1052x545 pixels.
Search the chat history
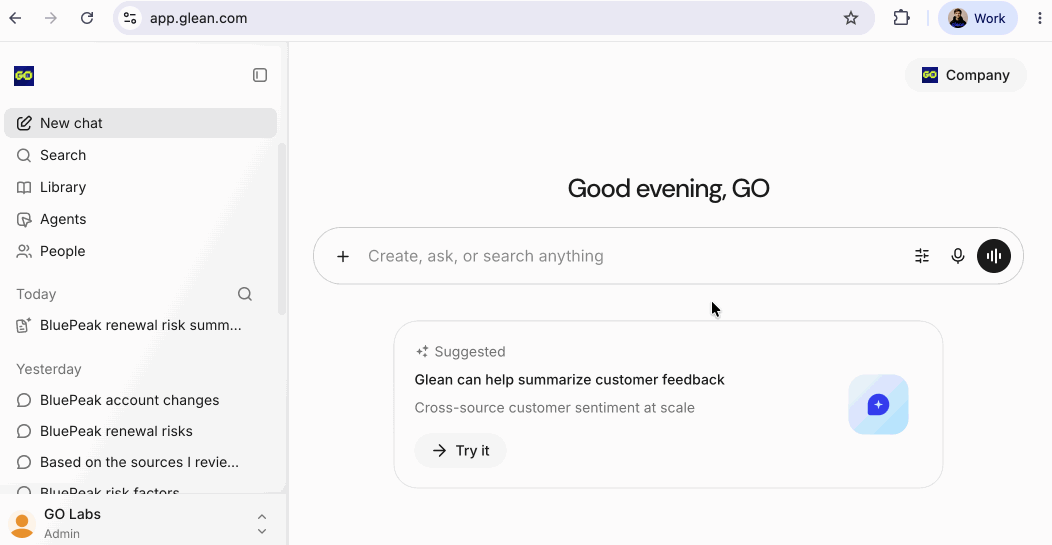click(245, 294)
